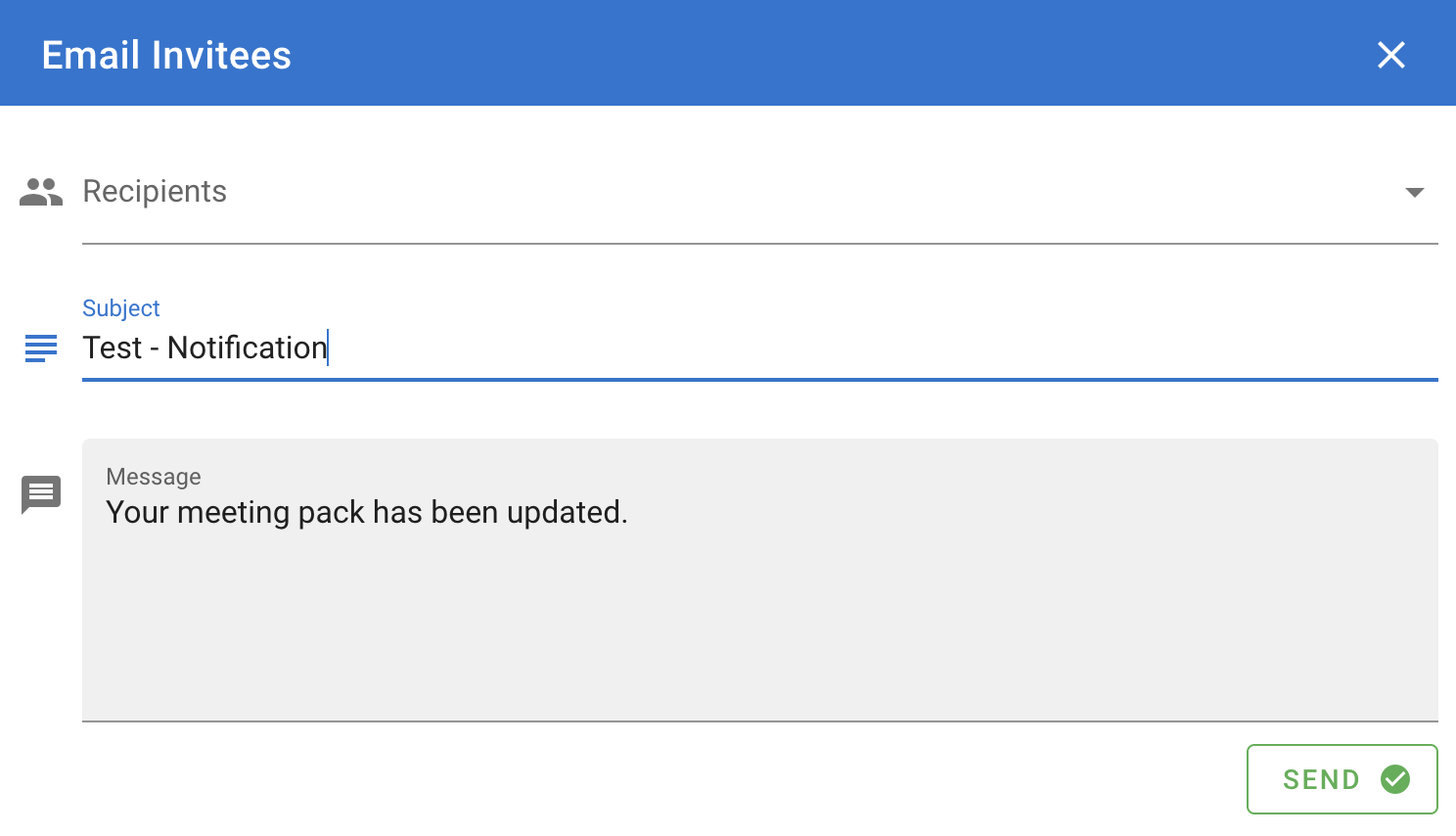
Task: Open the Recipients selection field
Action: pyautogui.click(x=759, y=192)
